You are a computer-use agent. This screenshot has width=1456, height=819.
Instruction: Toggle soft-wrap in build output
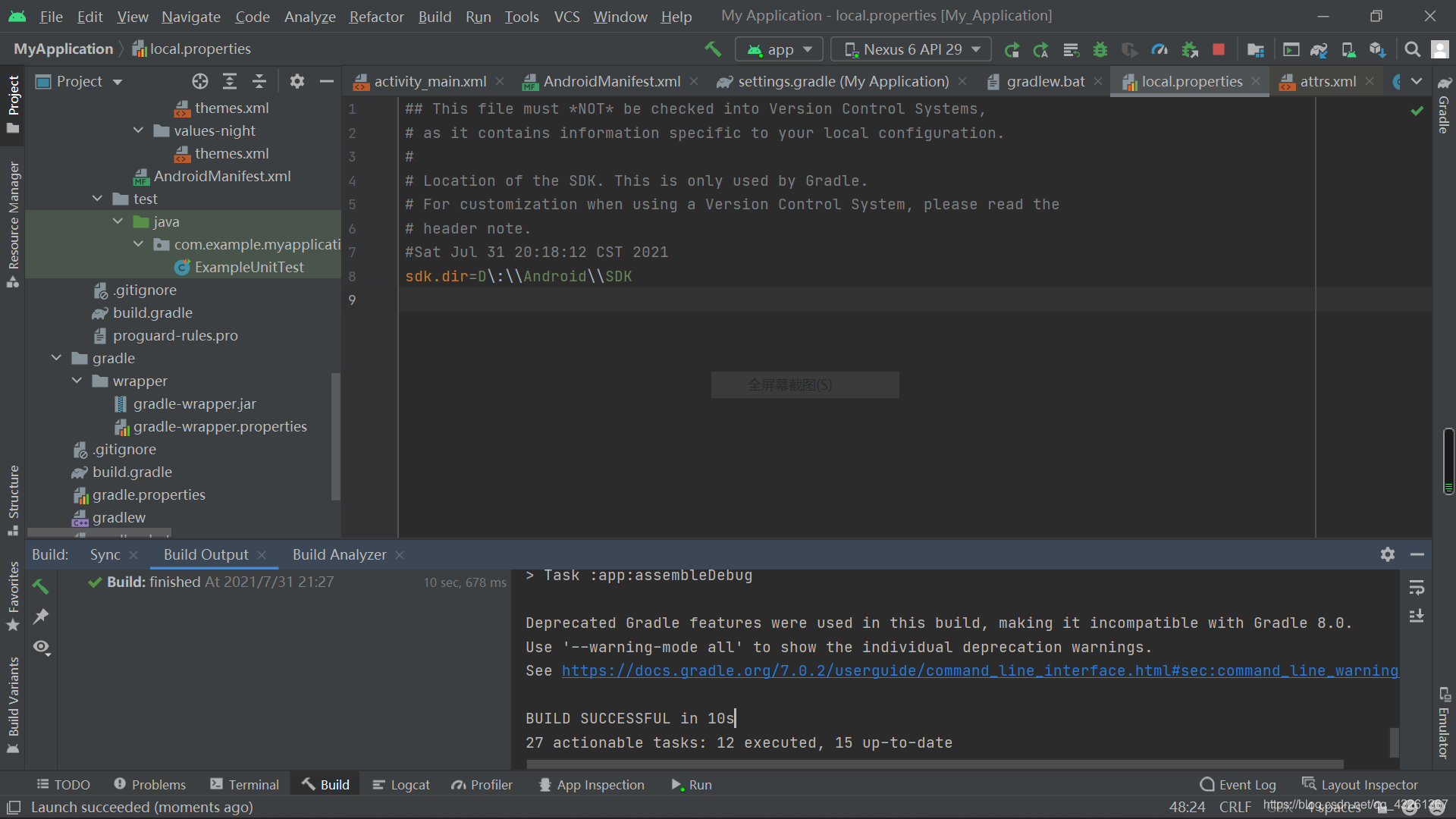pyautogui.click(x=1416, y=588)
